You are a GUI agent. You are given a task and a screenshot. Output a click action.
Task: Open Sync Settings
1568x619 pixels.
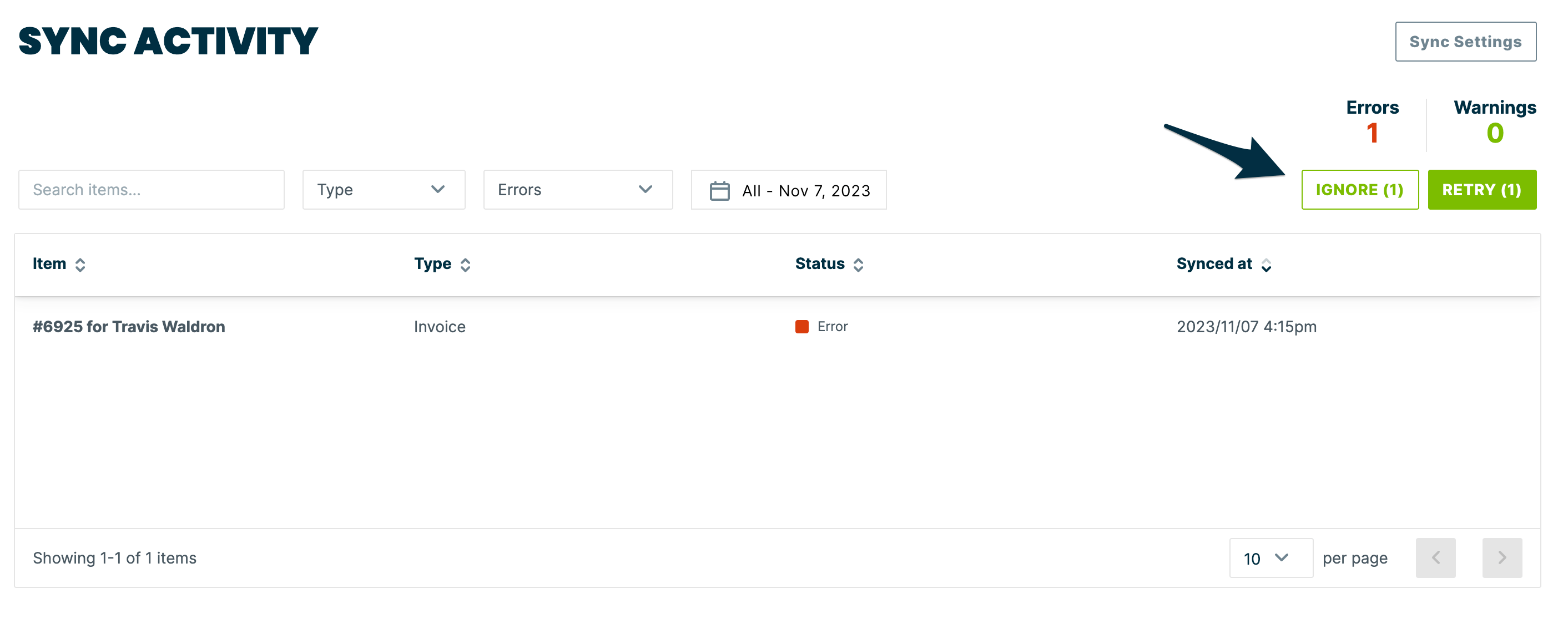click(x=1465, y=42)
